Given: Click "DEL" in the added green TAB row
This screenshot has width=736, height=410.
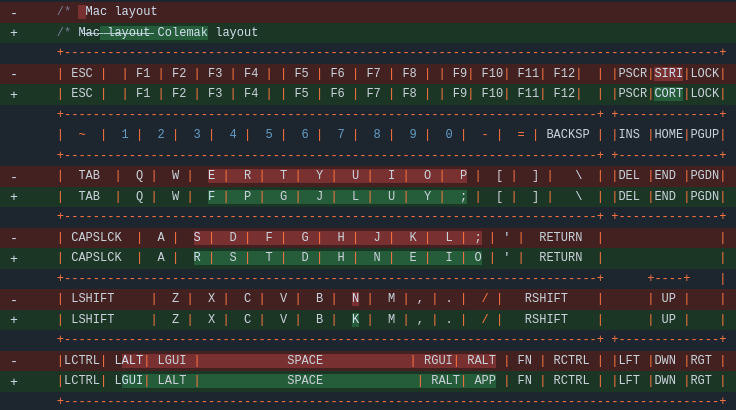Looking at the screenshot, I should click(629, 196).
